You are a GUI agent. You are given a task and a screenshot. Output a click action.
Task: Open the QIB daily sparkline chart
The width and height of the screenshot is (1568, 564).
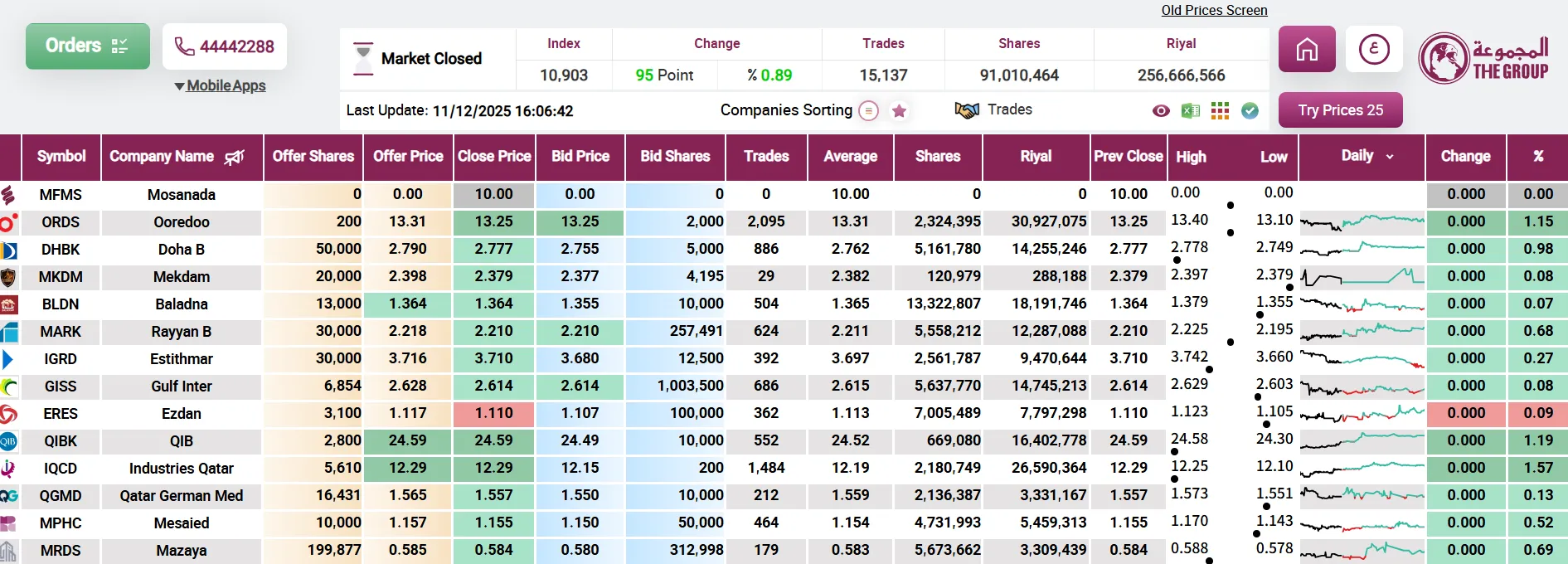(1362, 440)
